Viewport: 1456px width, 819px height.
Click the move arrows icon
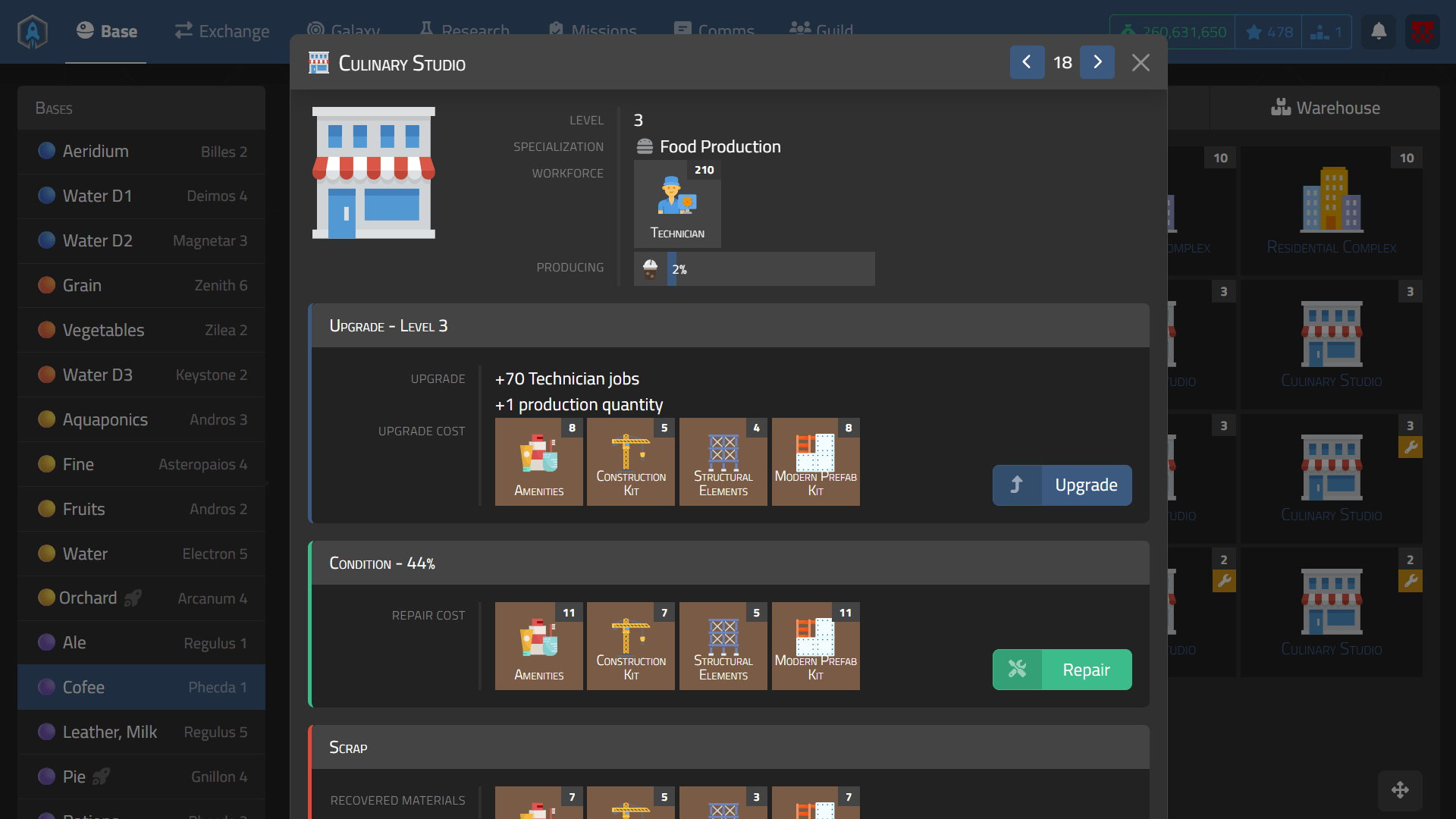1400,790
